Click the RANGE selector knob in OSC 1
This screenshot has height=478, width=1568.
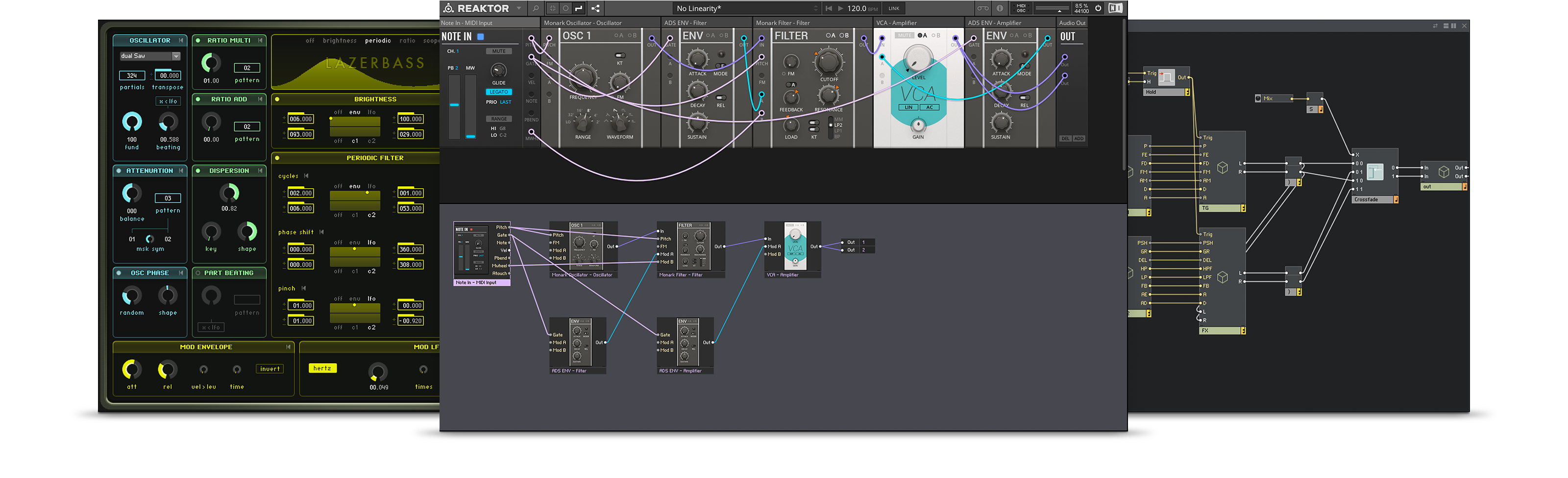[x=583, y=124]
